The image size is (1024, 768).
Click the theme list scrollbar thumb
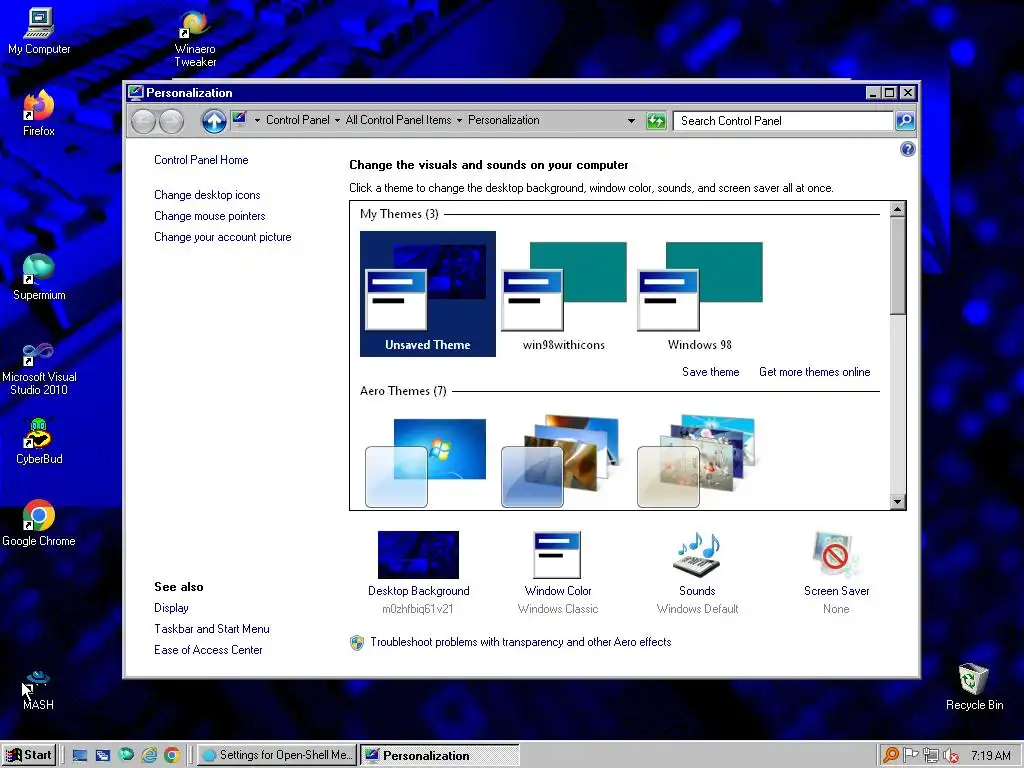point(897,266)
